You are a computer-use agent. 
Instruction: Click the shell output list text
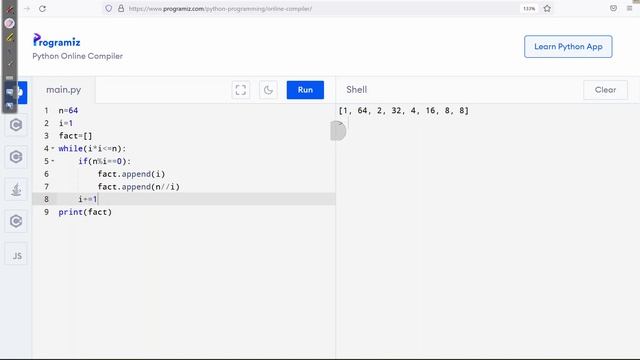click(404, 111)
